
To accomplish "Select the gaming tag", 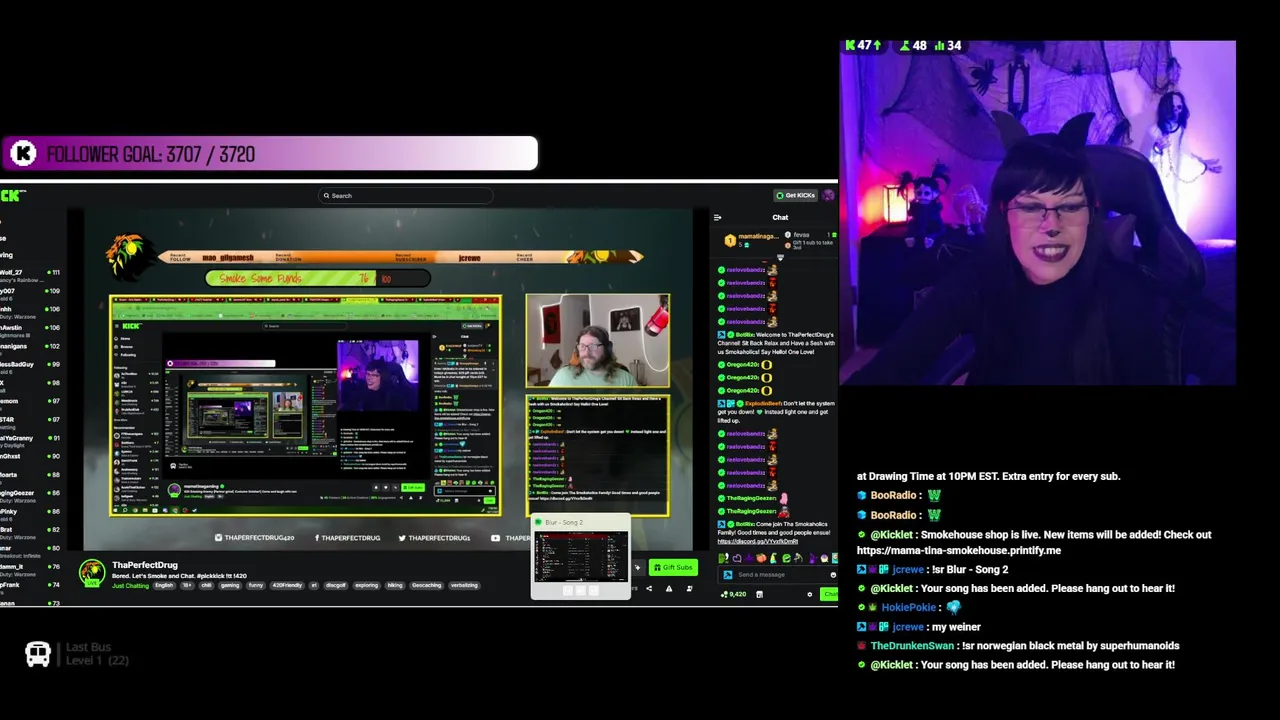I will click(230, 586).
